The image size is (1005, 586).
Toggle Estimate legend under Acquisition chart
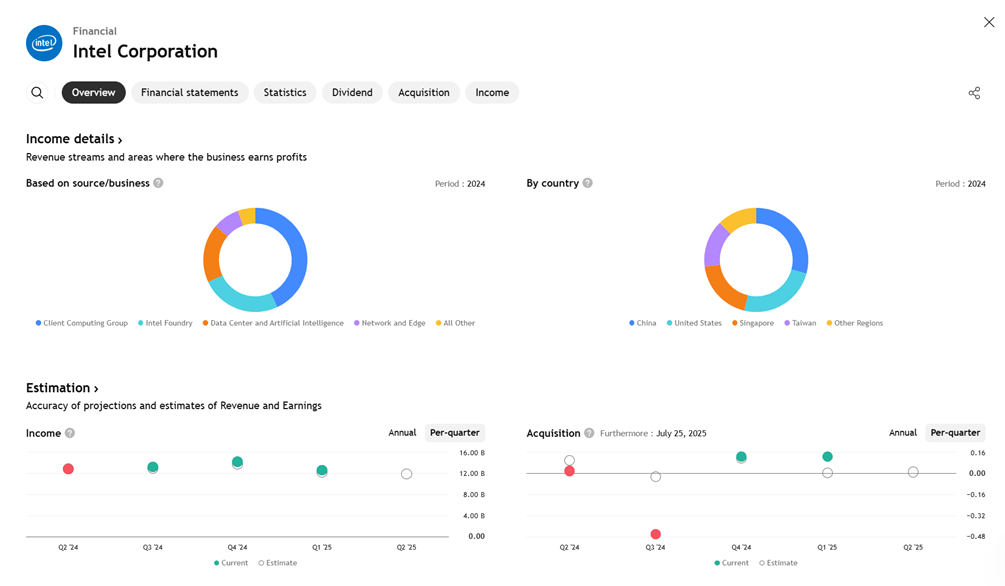point(778,563)
